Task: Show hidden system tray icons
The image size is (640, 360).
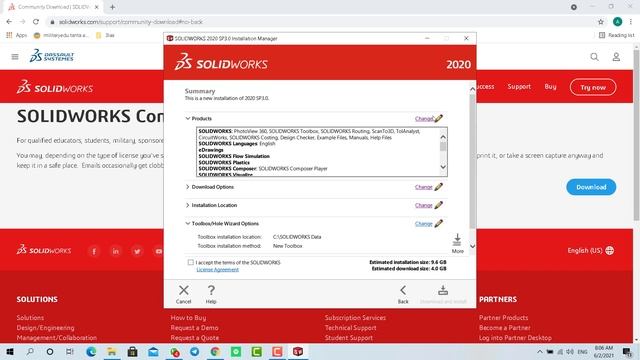Action: (x=540, y=351)
